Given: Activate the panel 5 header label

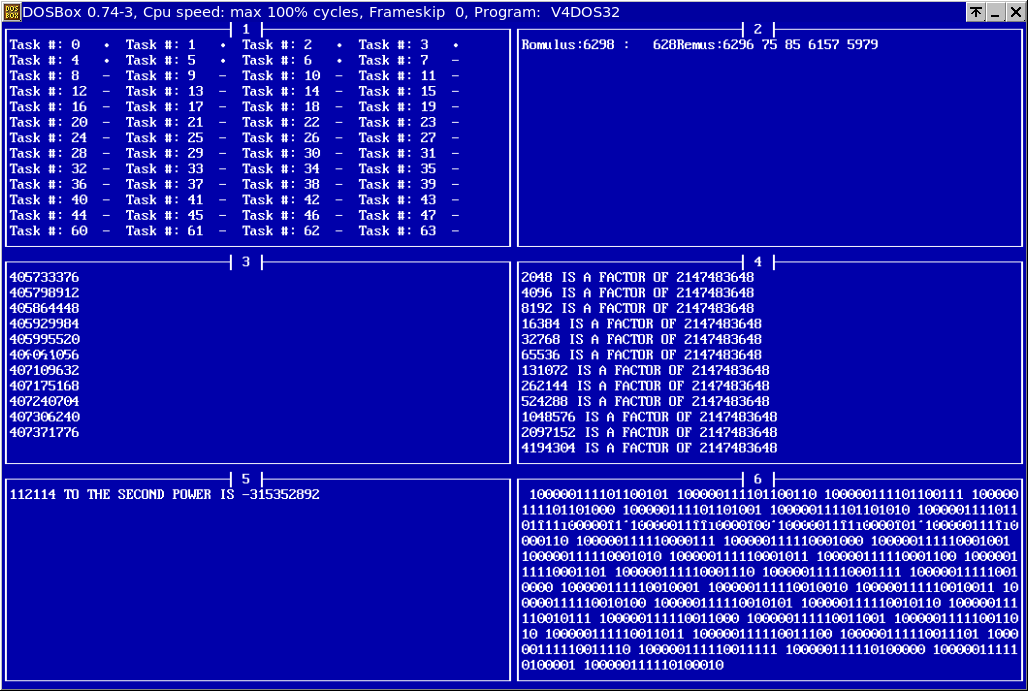Looking at the screenshot, I should tap(246, 479).
